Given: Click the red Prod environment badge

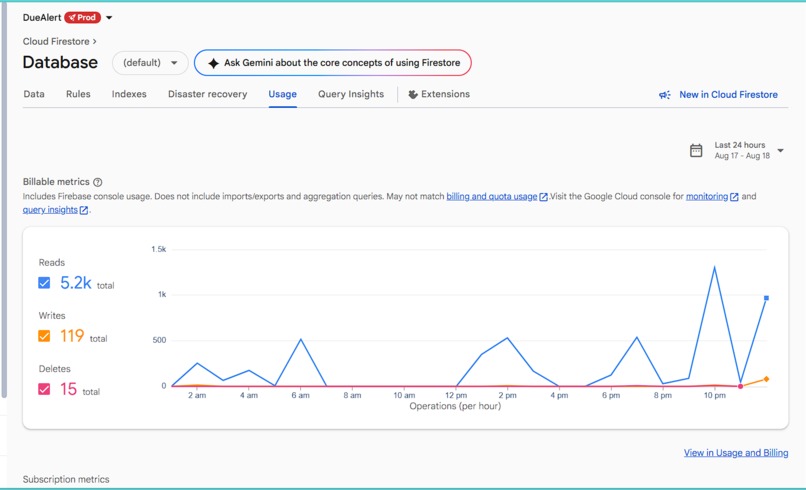Looking at the screenshot, I should coord(82,17).
